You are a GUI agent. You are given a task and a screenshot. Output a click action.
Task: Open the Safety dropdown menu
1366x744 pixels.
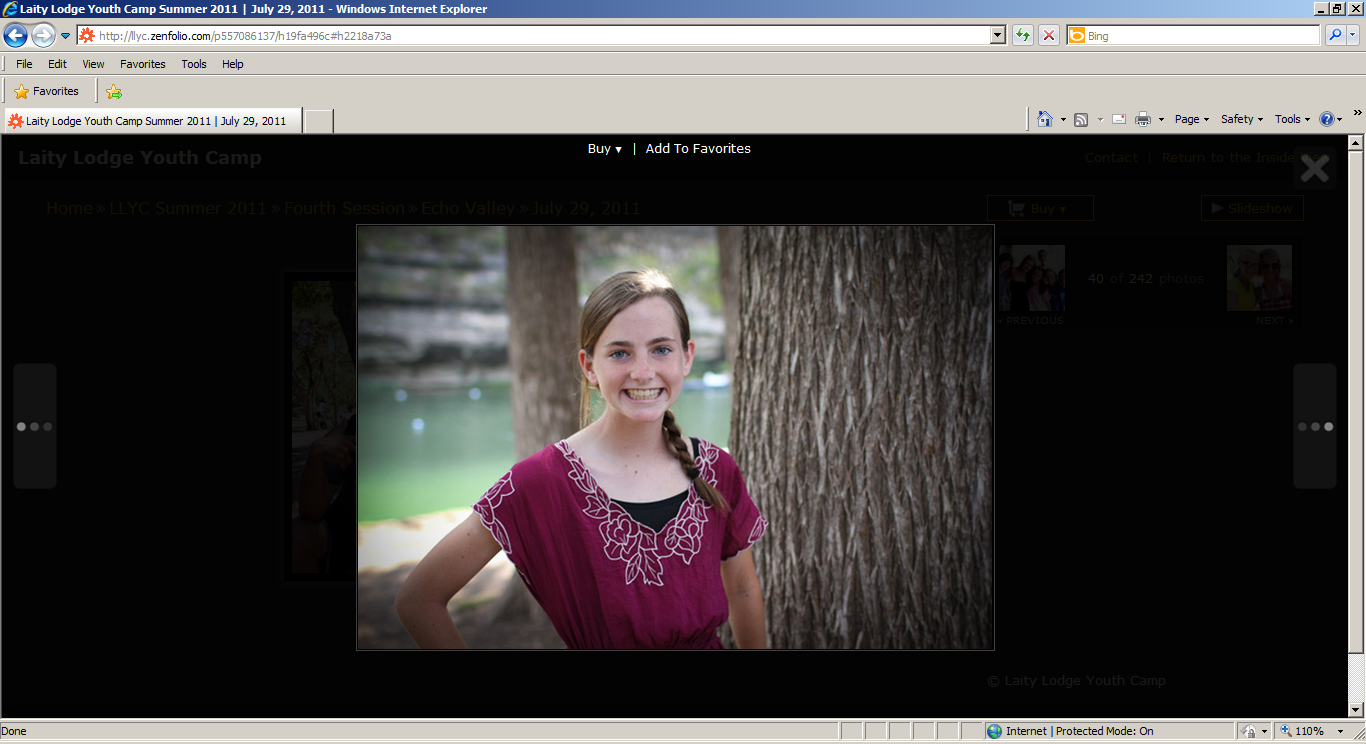(x=1241, y=119)
